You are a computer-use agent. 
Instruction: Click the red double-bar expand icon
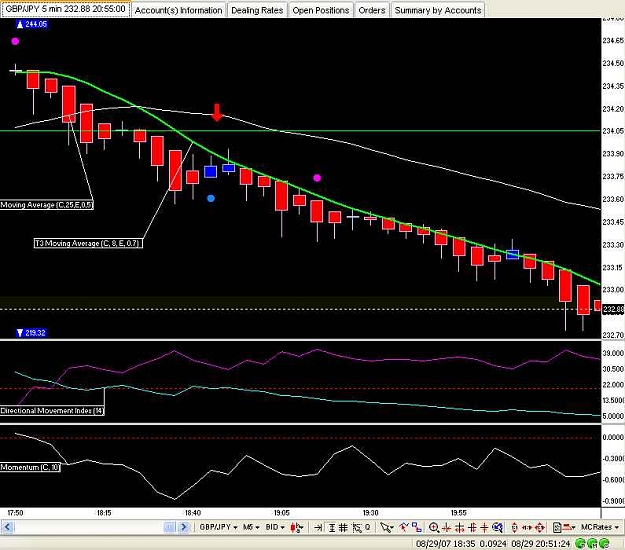[x=460, y=528]
